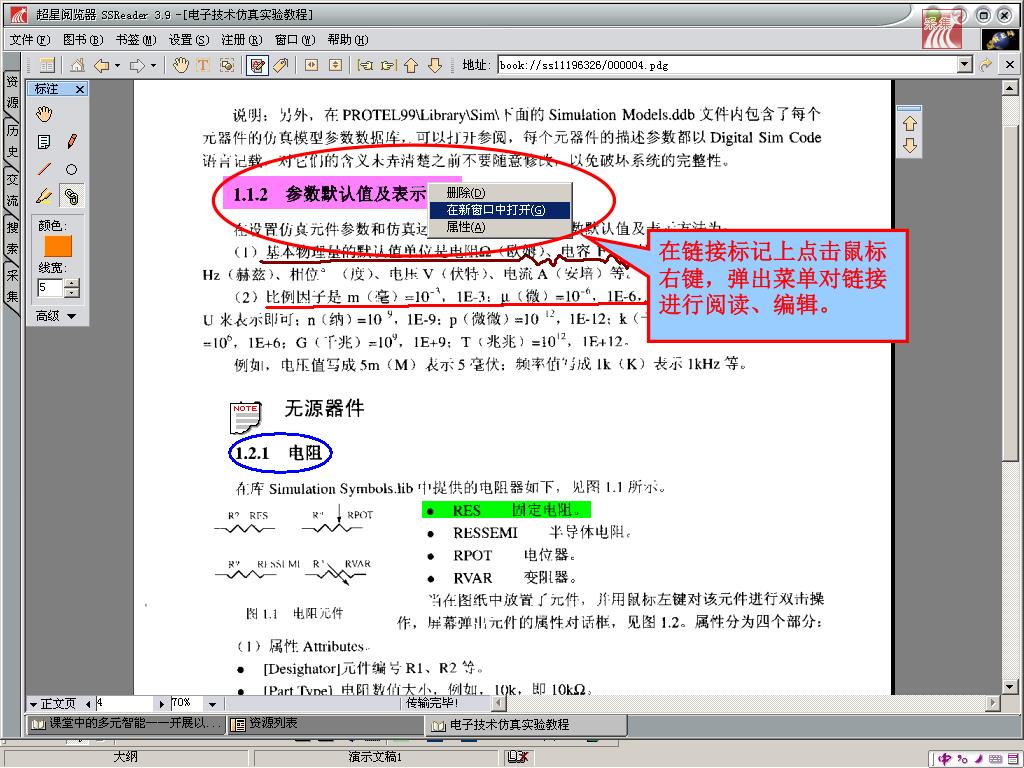
Task: Click the vertical scrollbar down arrow
Action: (x=1010, y=686)
